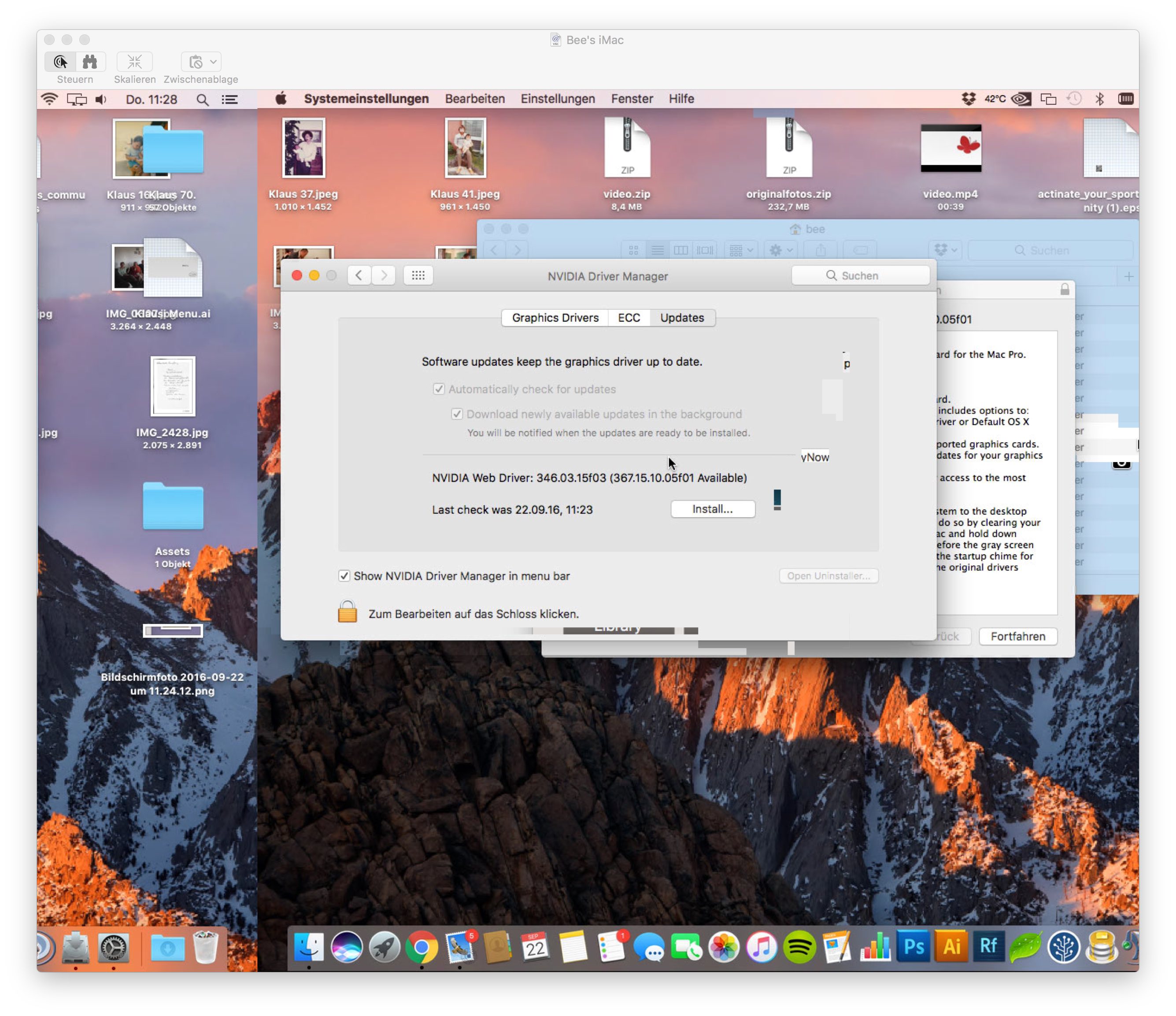Open Spotify from the dock
Screen dimensions: 1176x1016
pyautogui.click(x=799, y=947)
